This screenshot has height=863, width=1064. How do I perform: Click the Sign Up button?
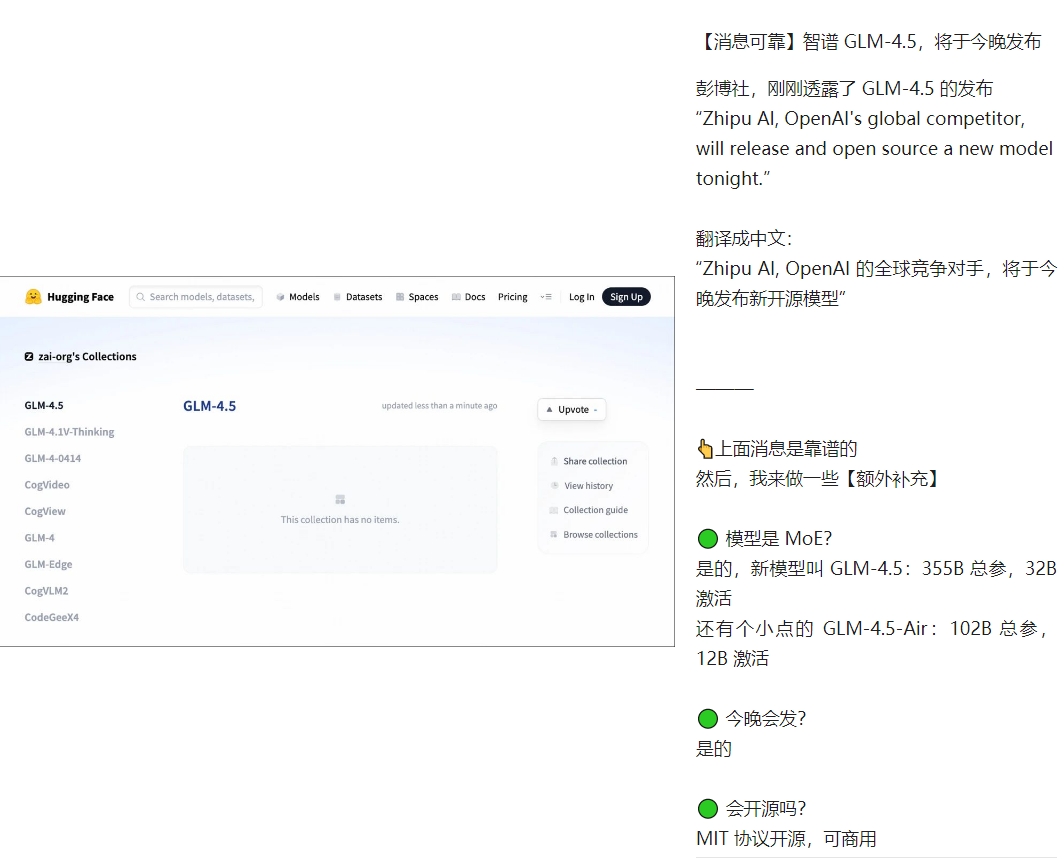(626, 297)
